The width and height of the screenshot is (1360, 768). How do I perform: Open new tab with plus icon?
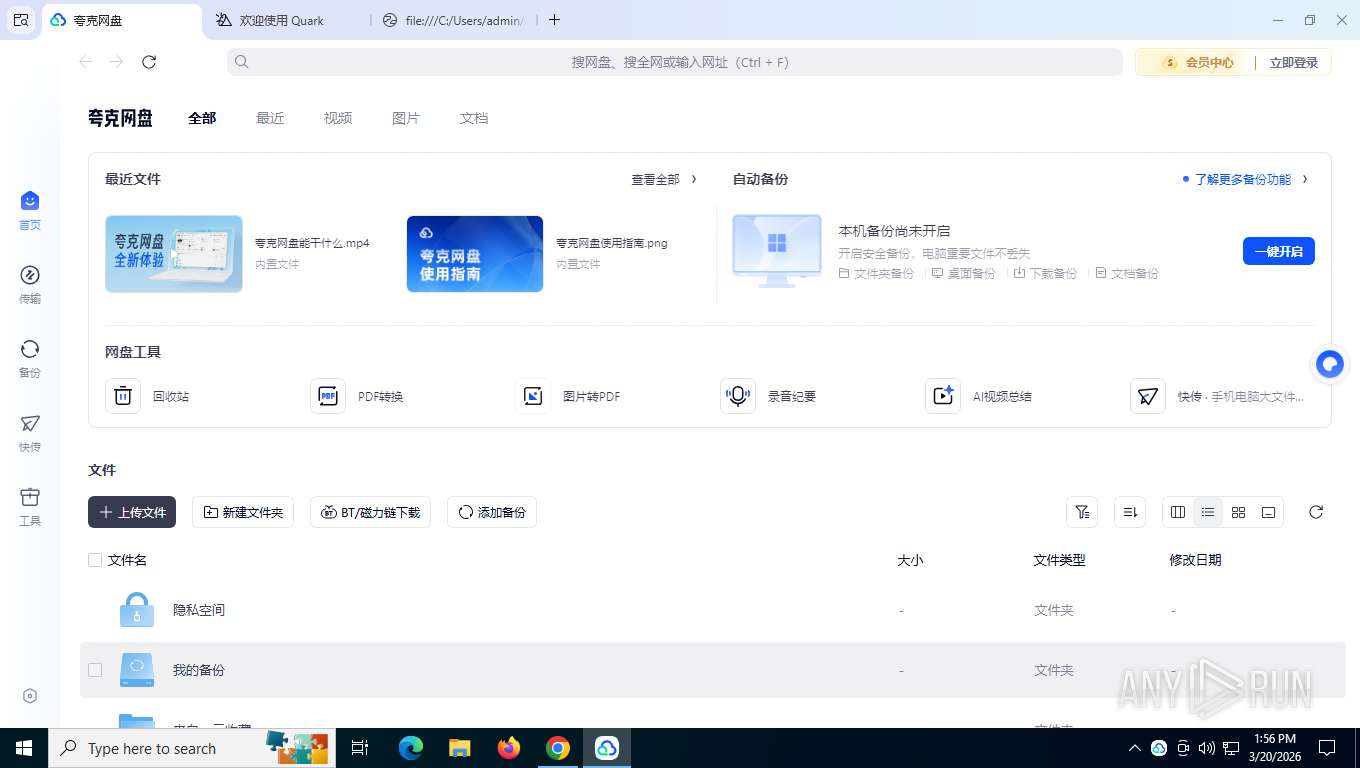[x=555, y=20]
